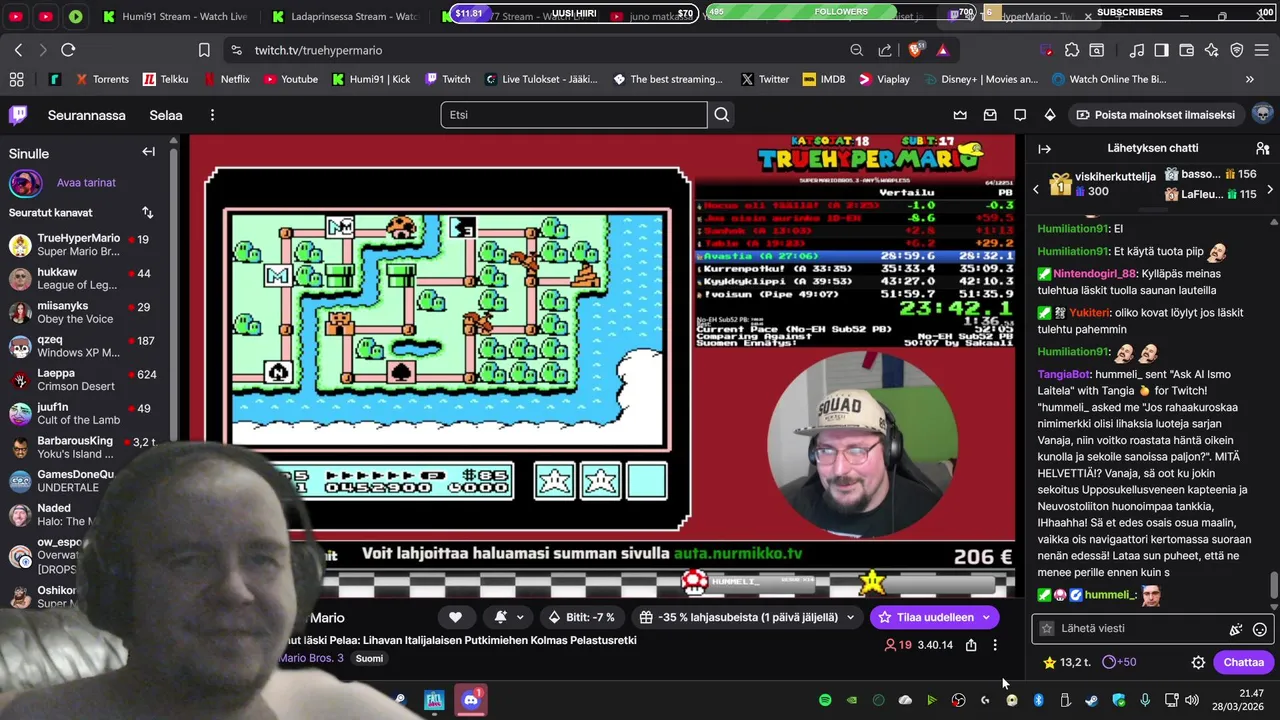This screenshot has width=1280, height=720.
Task: Click the Steam tray icon
Action: tap(1092, 700)
